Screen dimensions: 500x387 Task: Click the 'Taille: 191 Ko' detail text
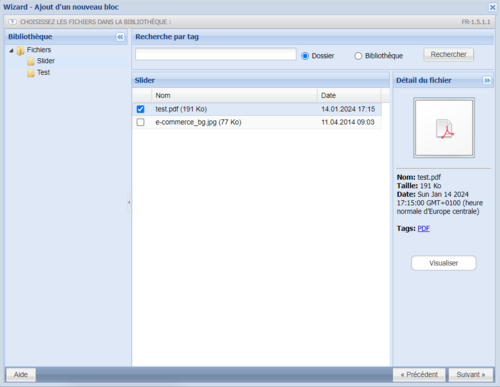click(419, 186)
